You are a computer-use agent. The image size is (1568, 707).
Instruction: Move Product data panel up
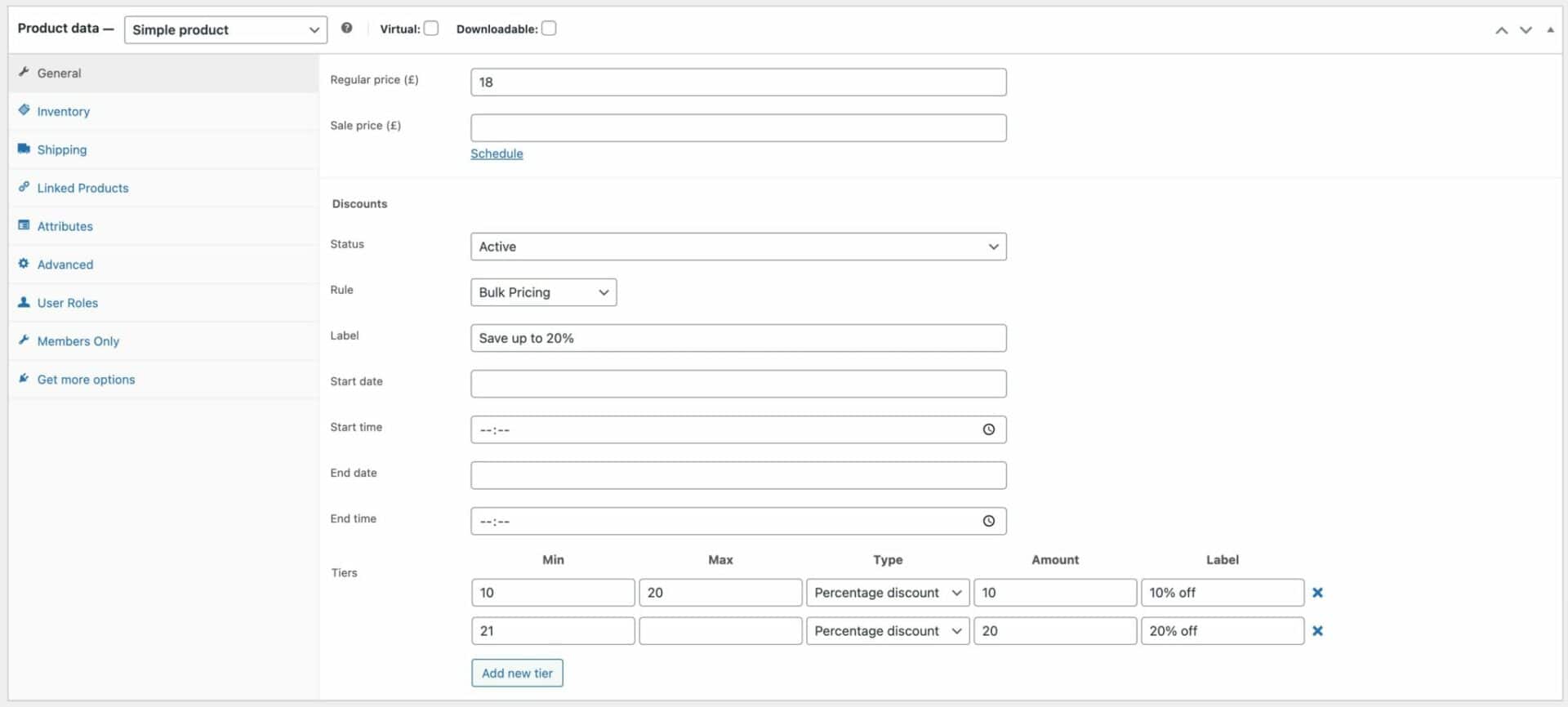point(1501,30)
